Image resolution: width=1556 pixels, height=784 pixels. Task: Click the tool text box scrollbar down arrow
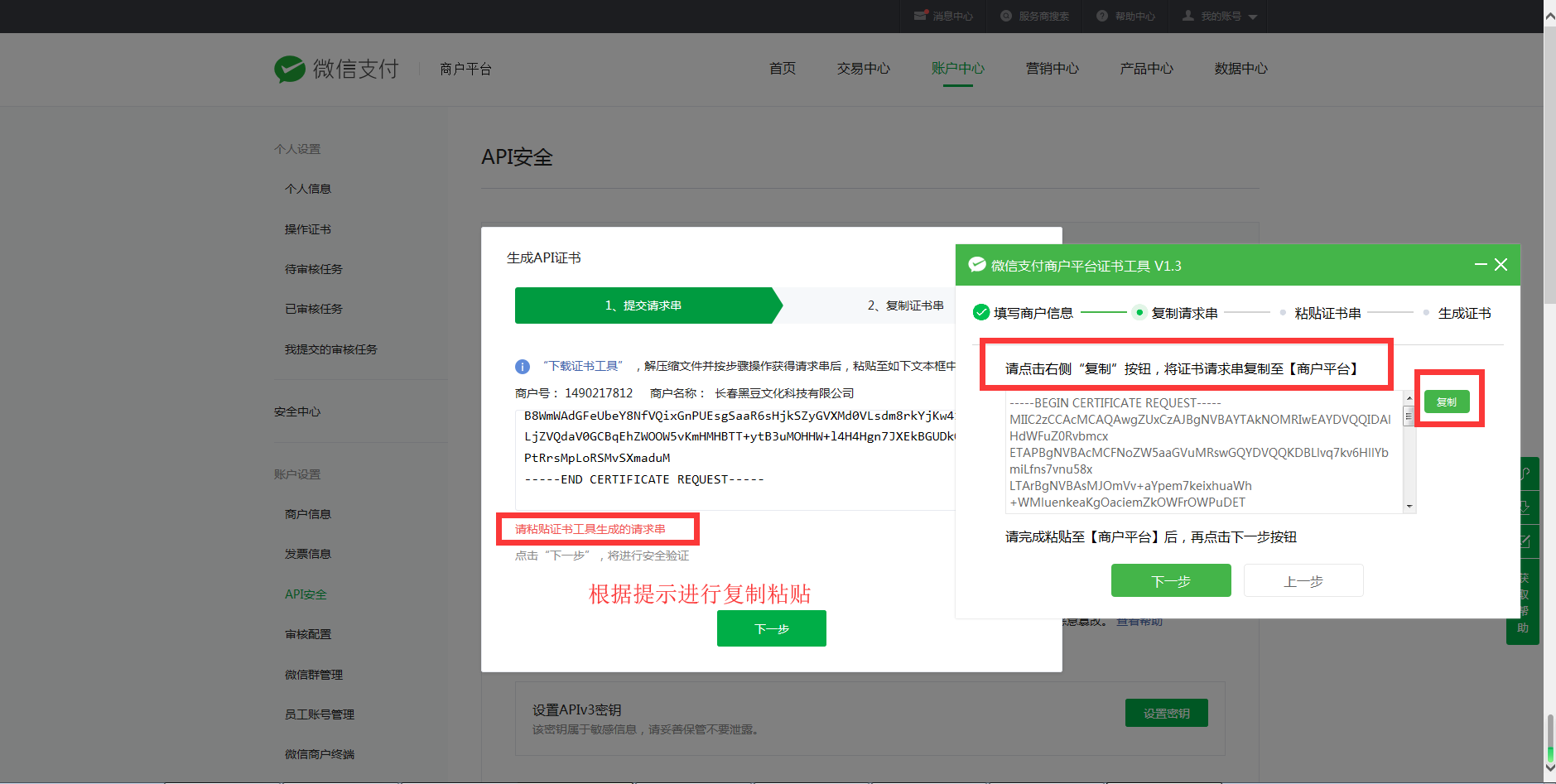pos(1409,507)
